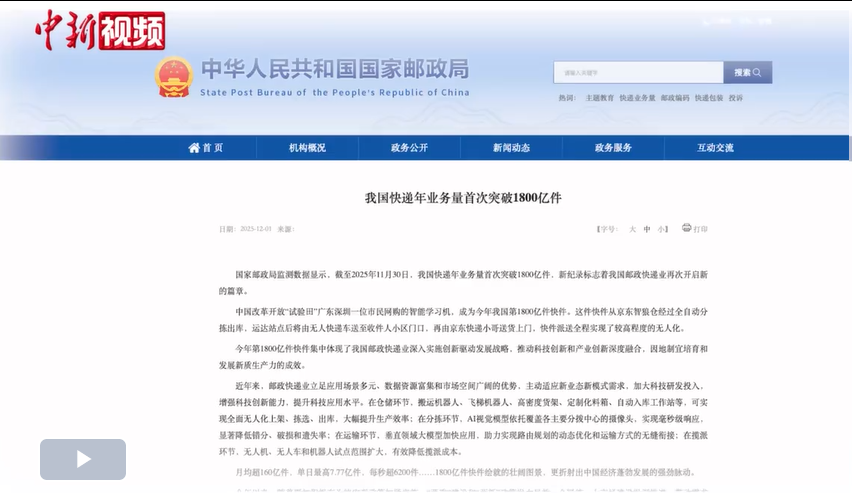The image size is (852, 493).
Task: Set the font size to 小
Action: (x=661, y=229)
